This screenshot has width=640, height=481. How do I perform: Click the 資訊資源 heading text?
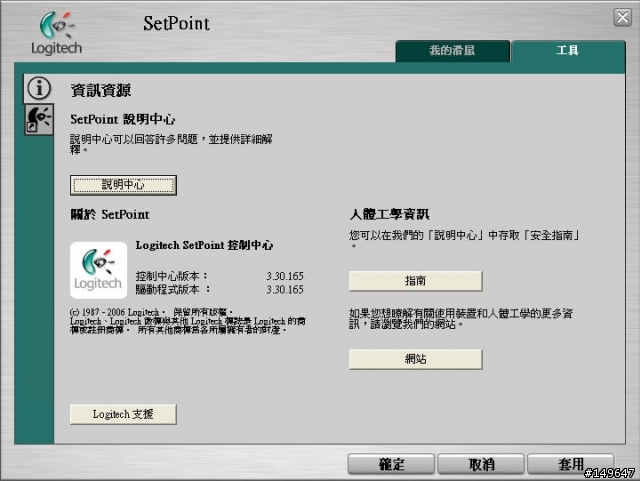101,90
